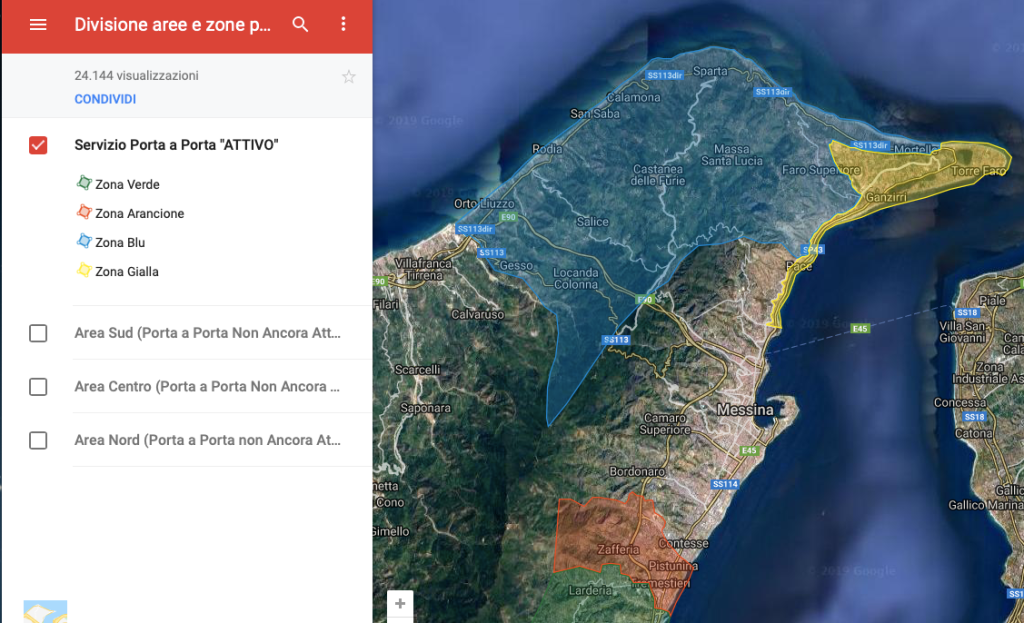The width and height of the screenshot is (1024, 623).
Task: Zoom in with the plus button
Action: coord(400,604)
